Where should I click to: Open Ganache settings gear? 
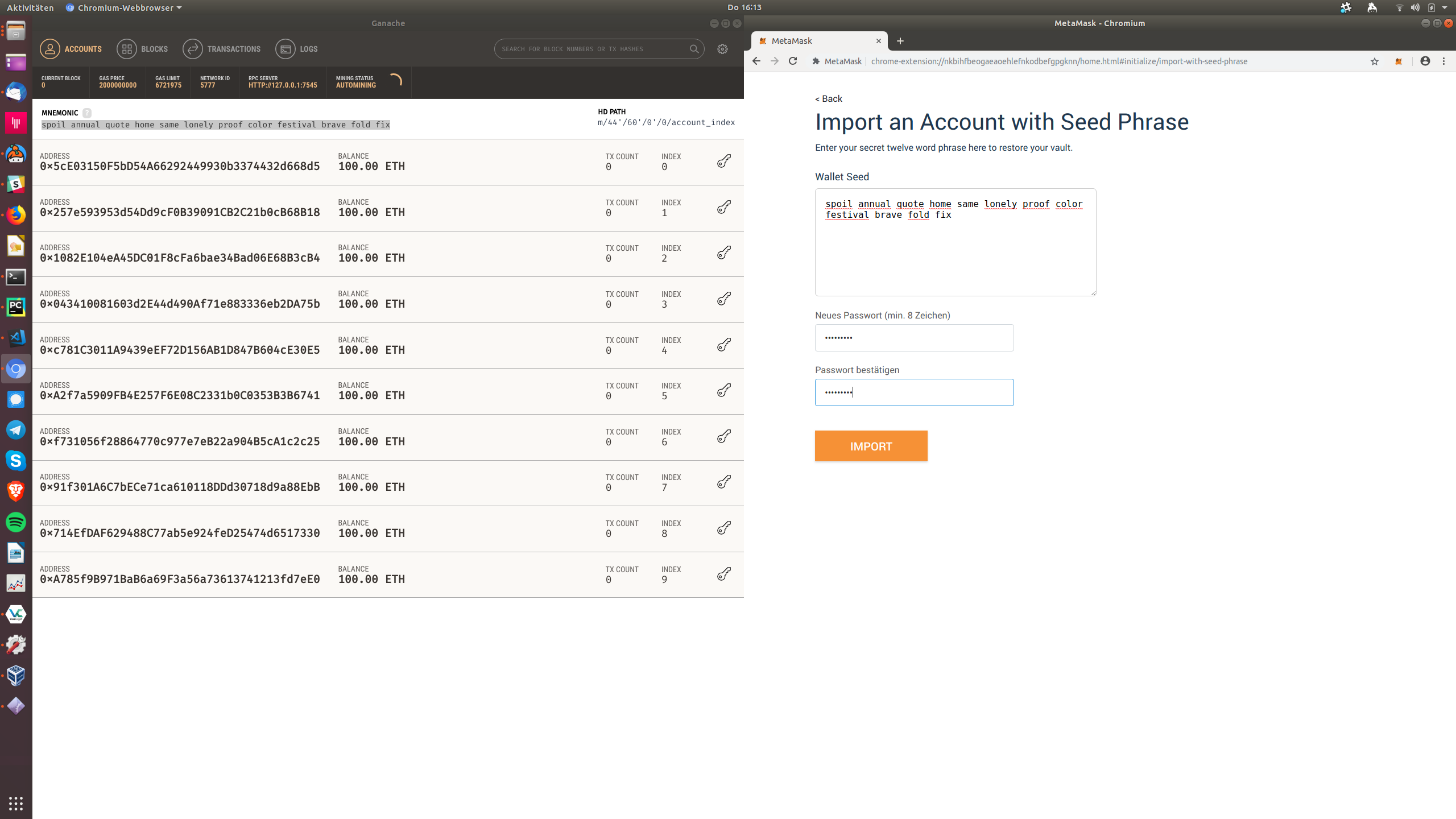point(722,49)
